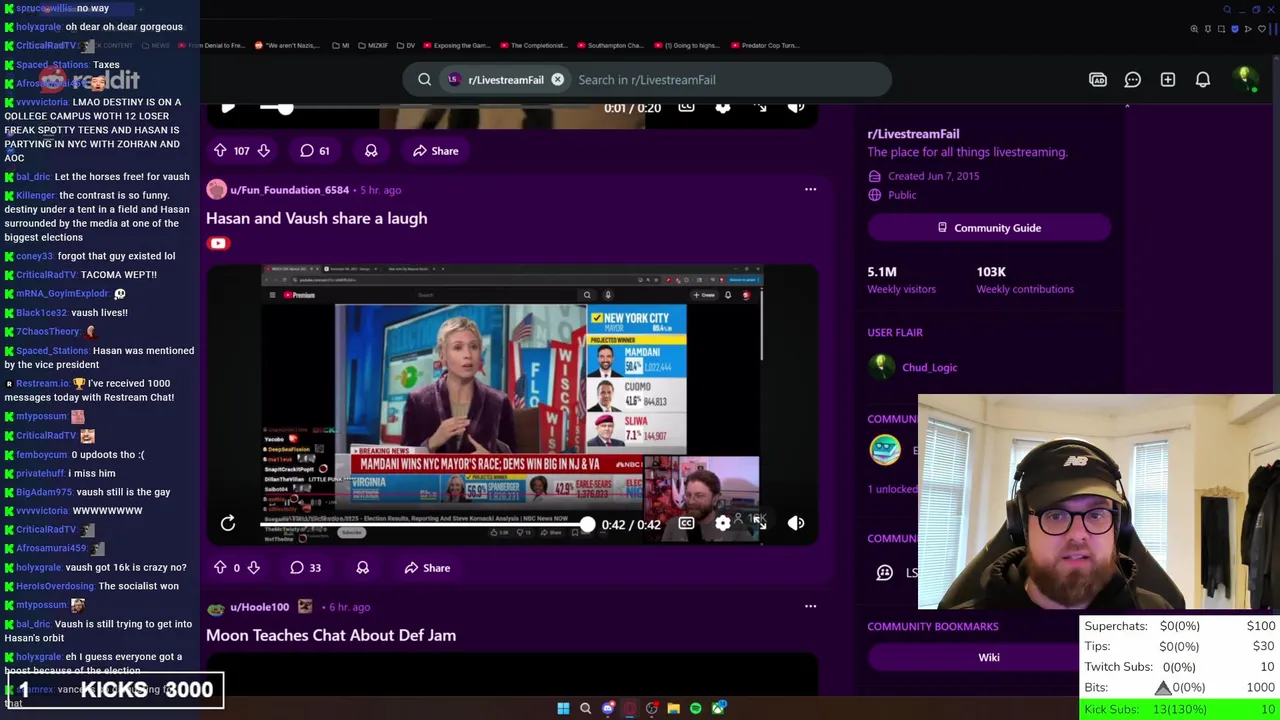Open the Community Guide

989,228
